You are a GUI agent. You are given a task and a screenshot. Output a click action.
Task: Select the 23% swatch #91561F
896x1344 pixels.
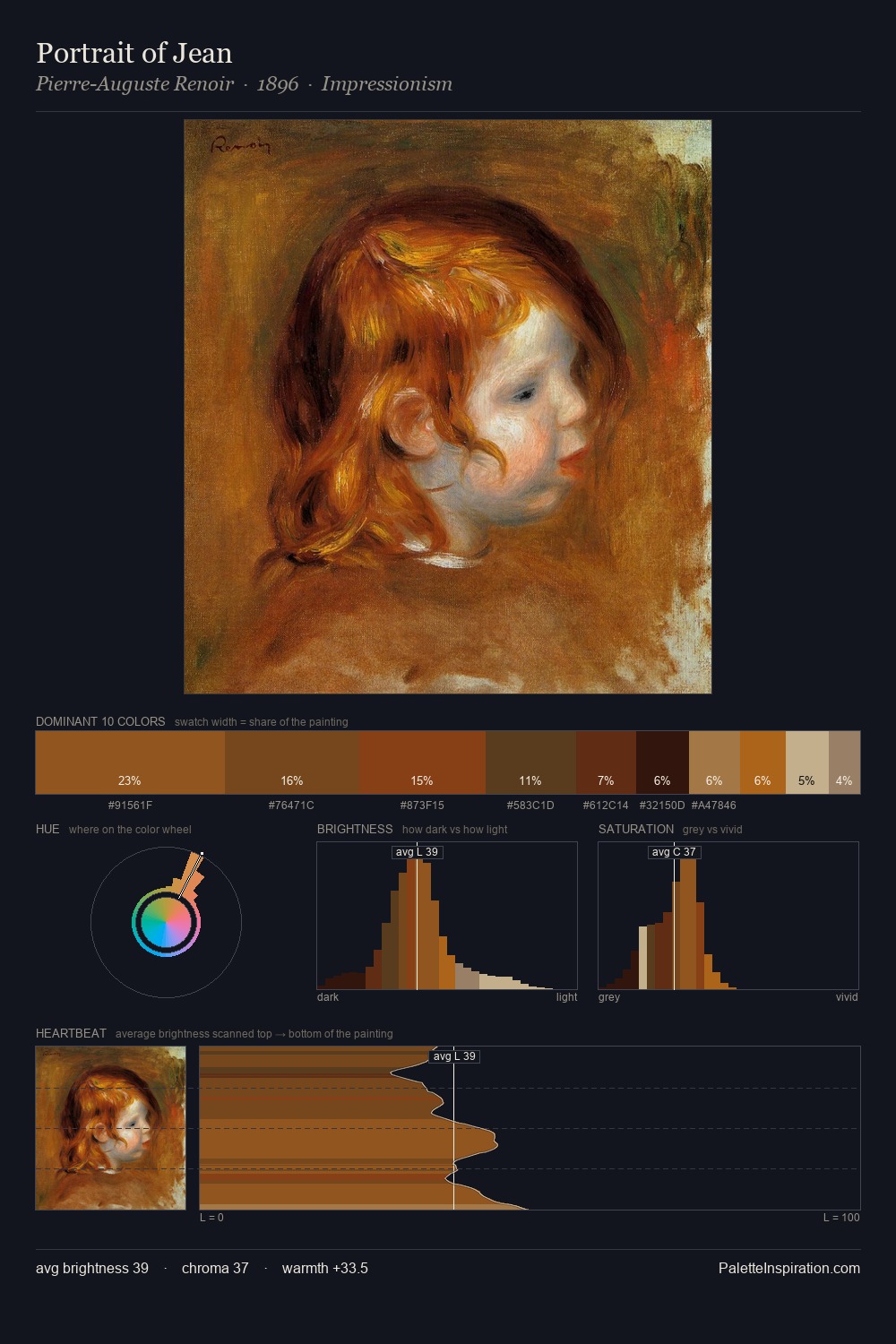point(130,762)
